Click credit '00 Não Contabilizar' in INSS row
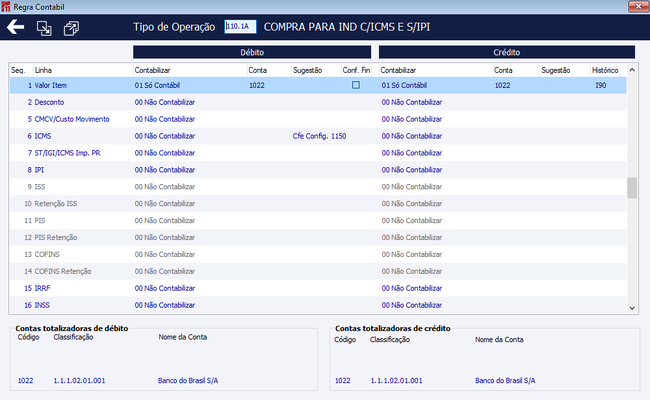 (412, 305)
